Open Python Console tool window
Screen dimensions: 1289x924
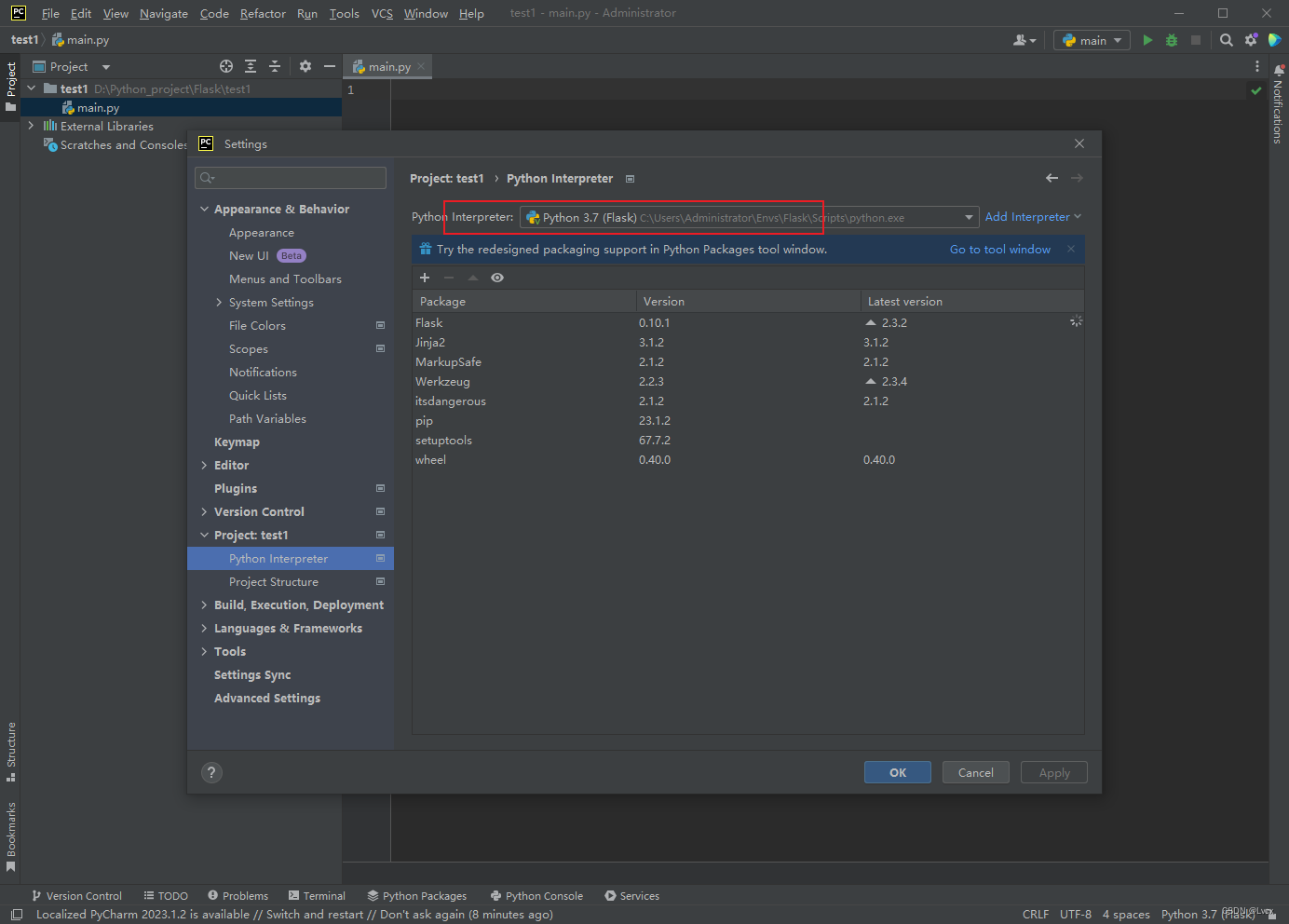pos(537,896)
